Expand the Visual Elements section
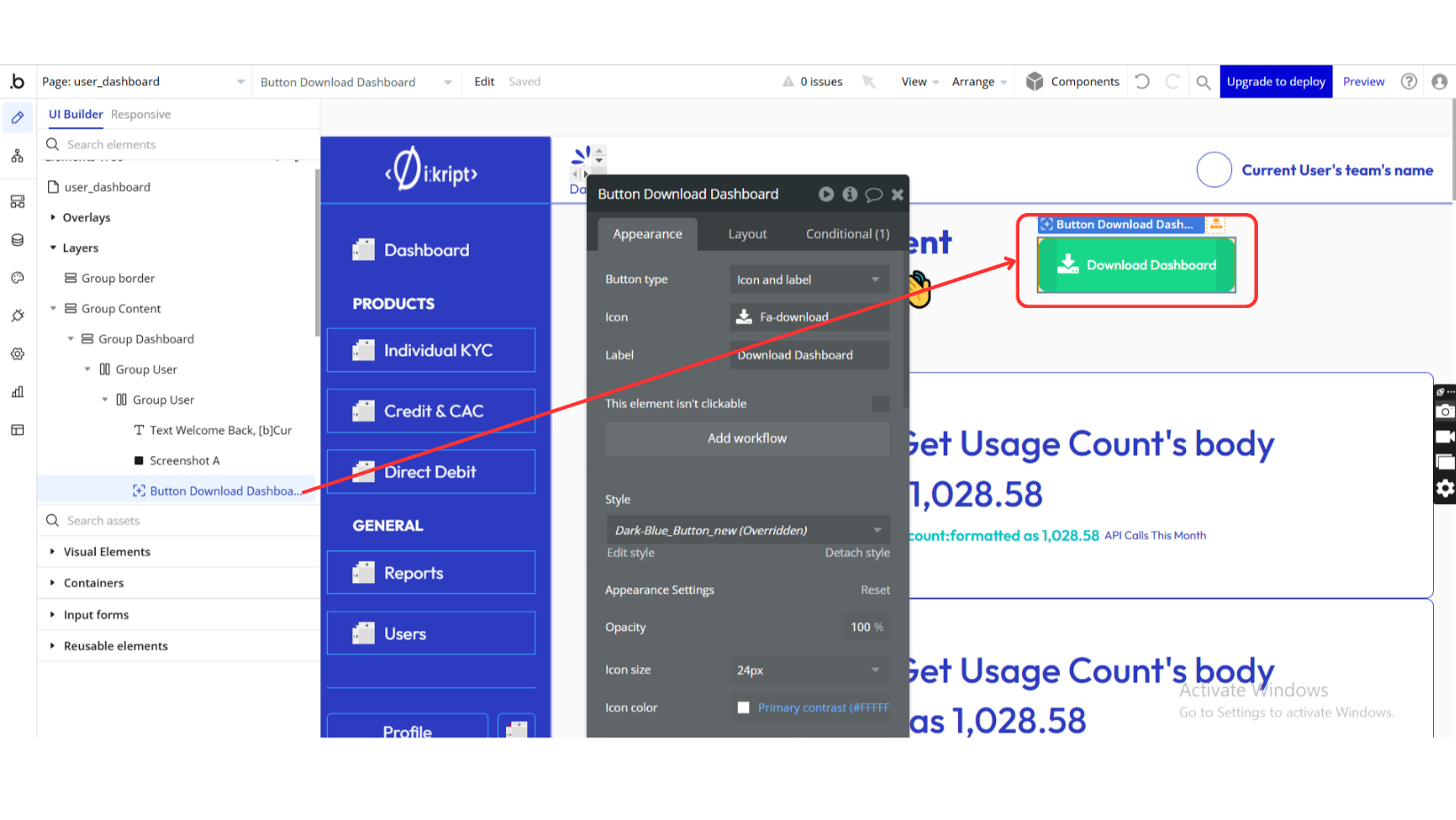 [53, 552]
